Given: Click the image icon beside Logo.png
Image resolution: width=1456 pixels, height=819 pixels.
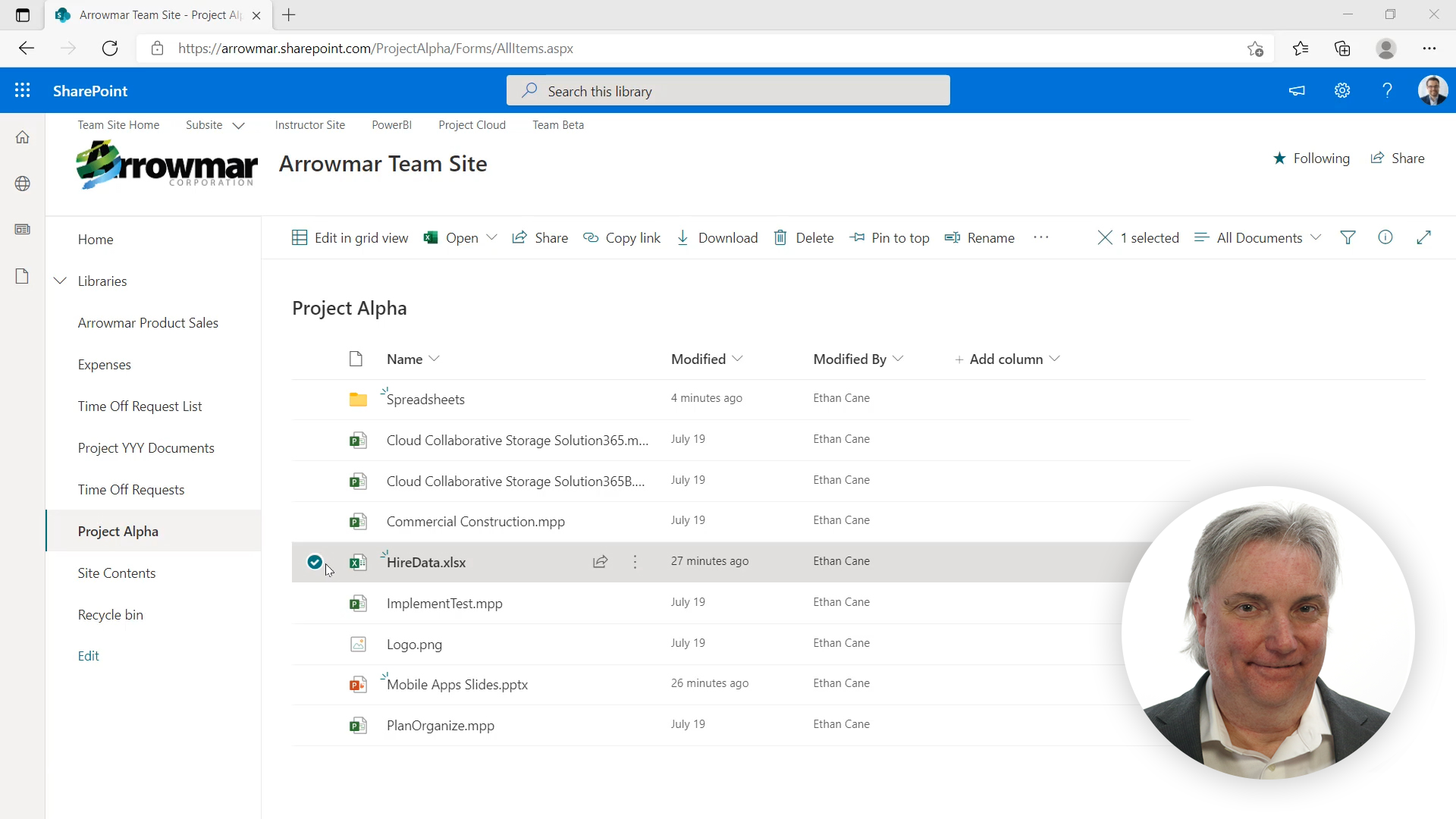Looking at the screenshot, I should (x=358, y=644).
